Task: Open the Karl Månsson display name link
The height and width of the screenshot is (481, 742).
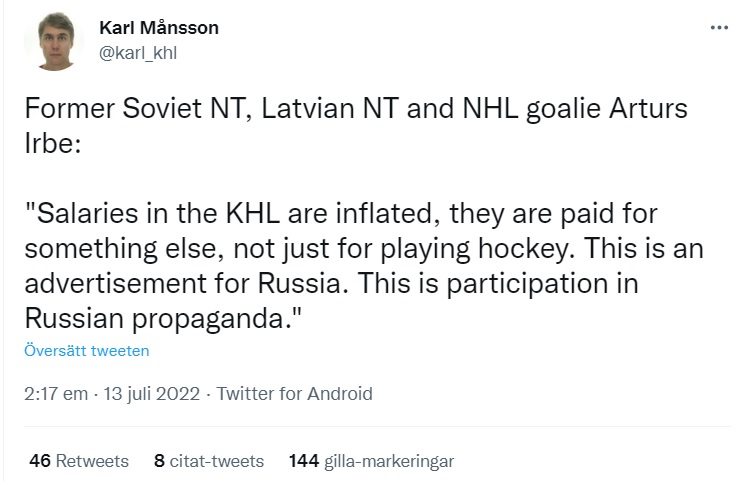Action: [x=159, y=28]
